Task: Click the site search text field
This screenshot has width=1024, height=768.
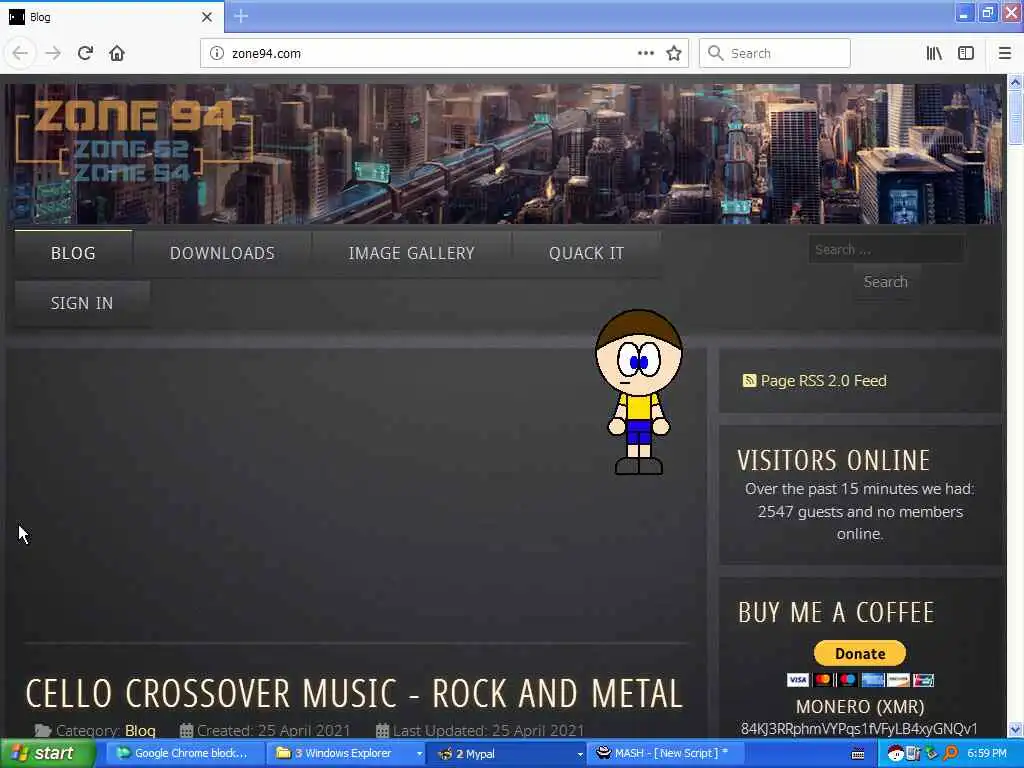Action: [x=886, y=249]
